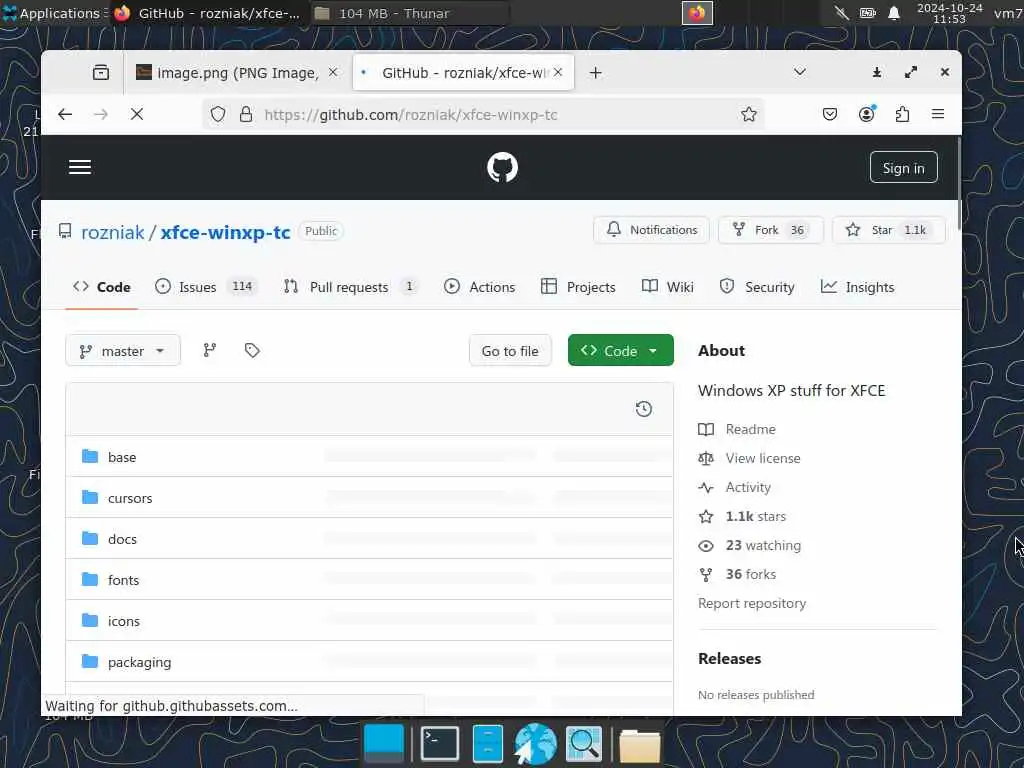Open a new browser tab
1024x768 pixels.
[x=595, y=72]
